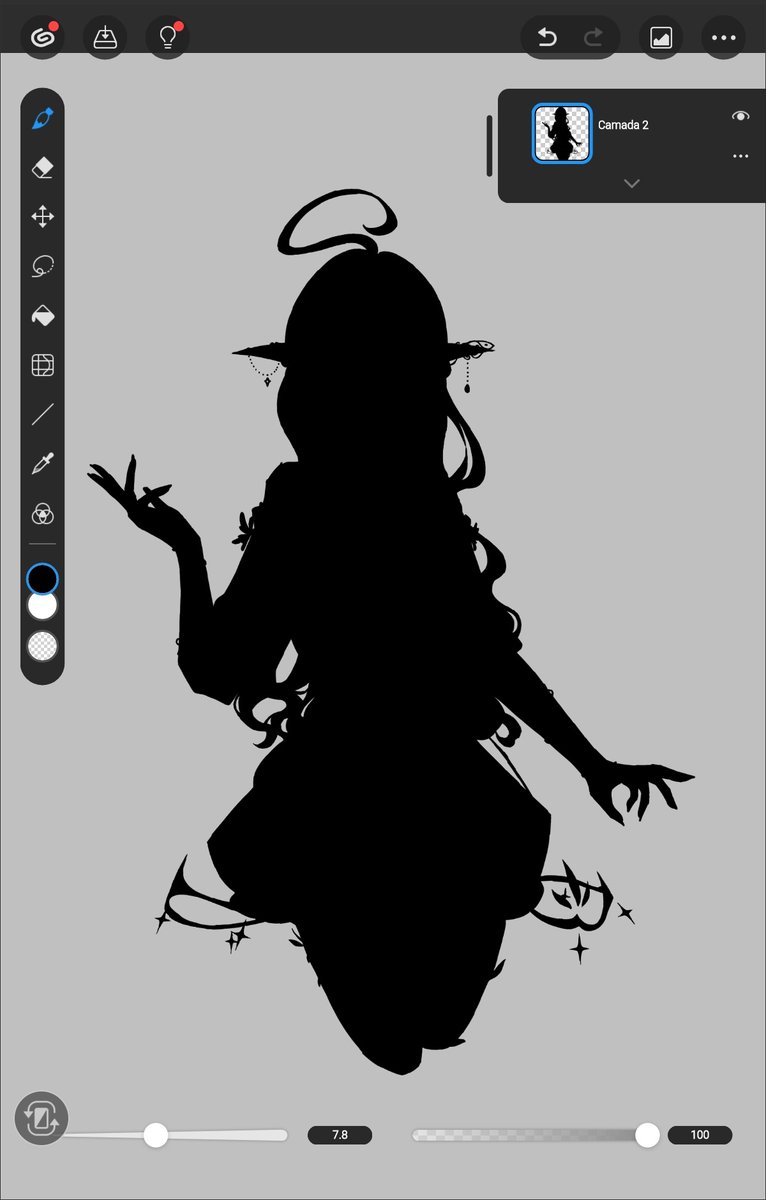766x1200 pixels.
Task: Tap the canvas rotation lock button
Action: point(42,1118)
